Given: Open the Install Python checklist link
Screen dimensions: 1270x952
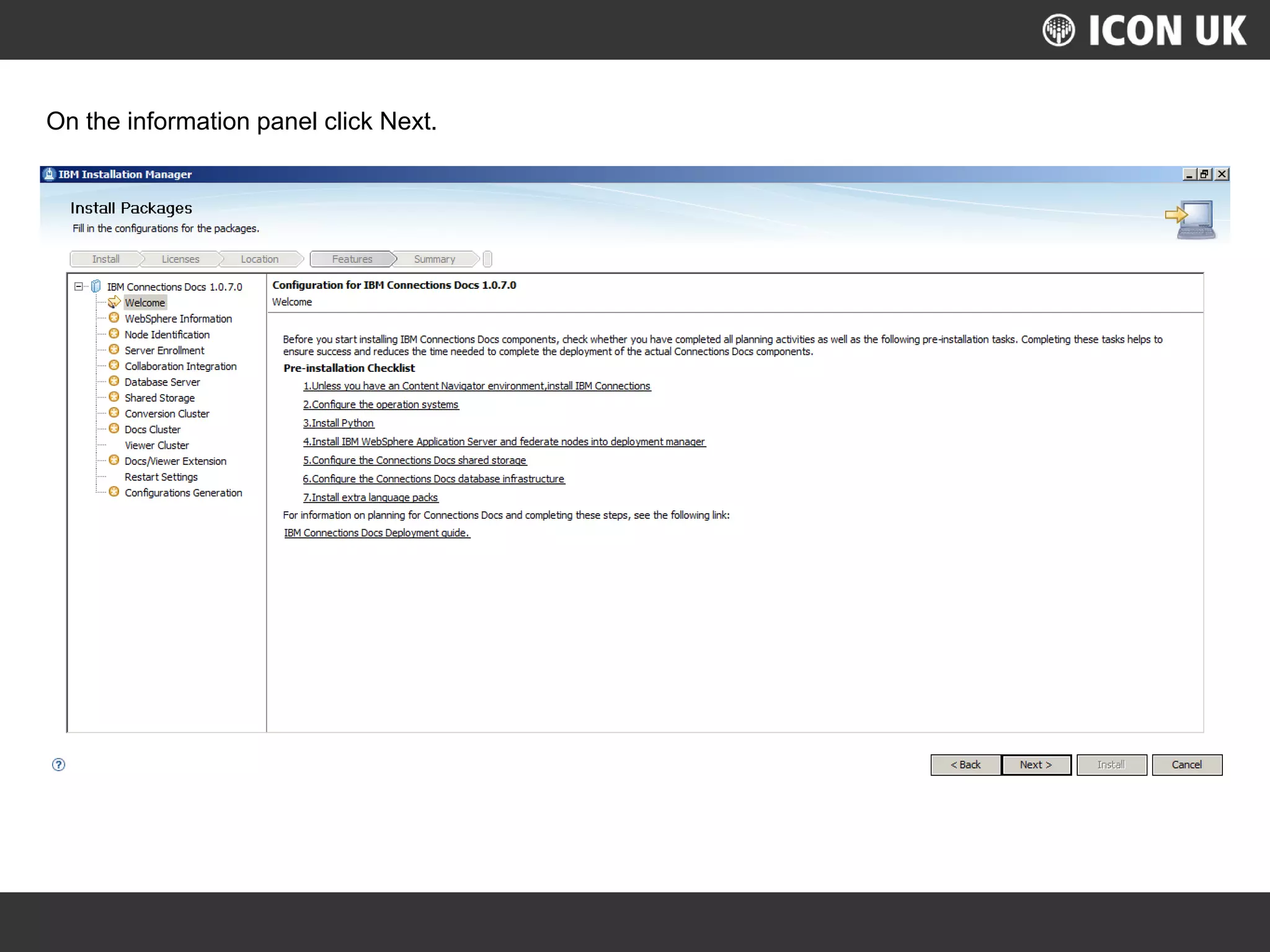Looking at the screenshot, I should [x=339, y=423].
